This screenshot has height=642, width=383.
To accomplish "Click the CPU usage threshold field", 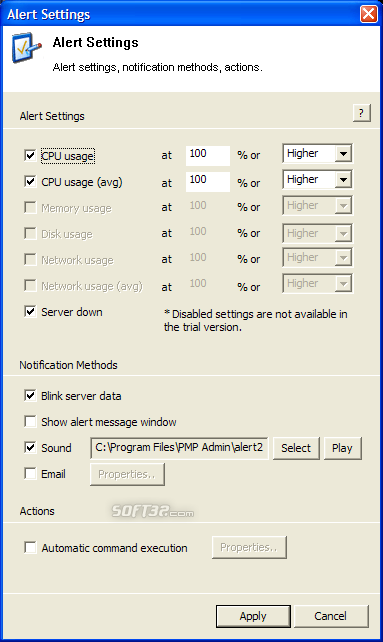I will coord(208,156).
